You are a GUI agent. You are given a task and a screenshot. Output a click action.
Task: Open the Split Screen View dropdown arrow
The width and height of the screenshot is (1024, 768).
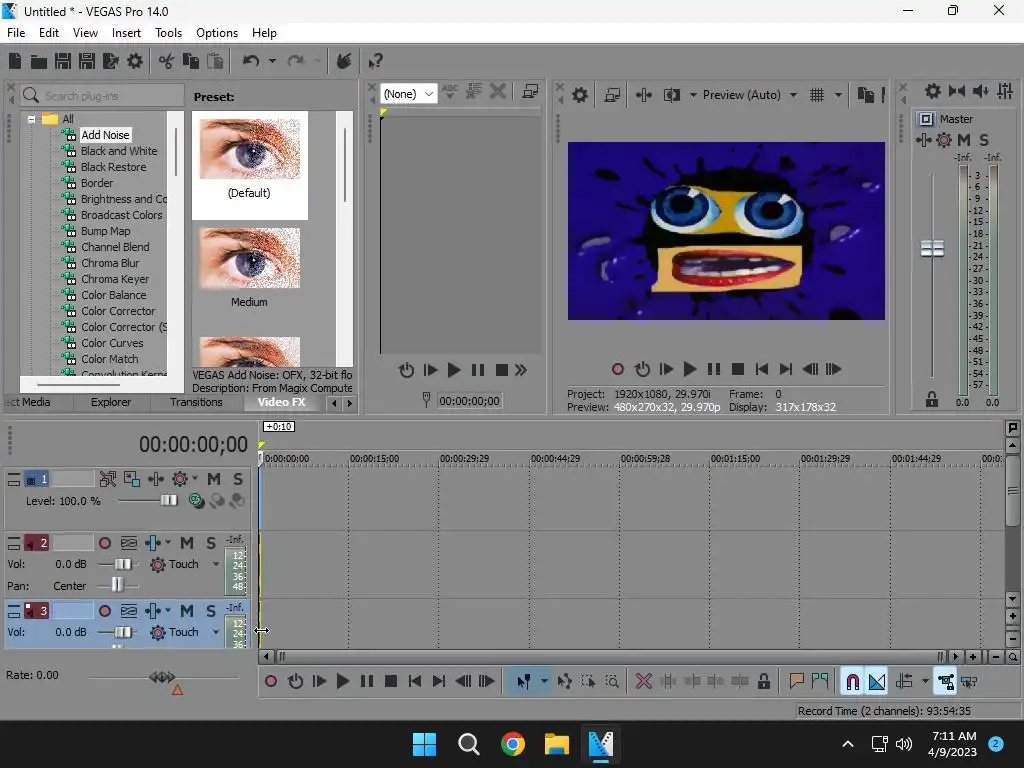[x=693, y=95]
